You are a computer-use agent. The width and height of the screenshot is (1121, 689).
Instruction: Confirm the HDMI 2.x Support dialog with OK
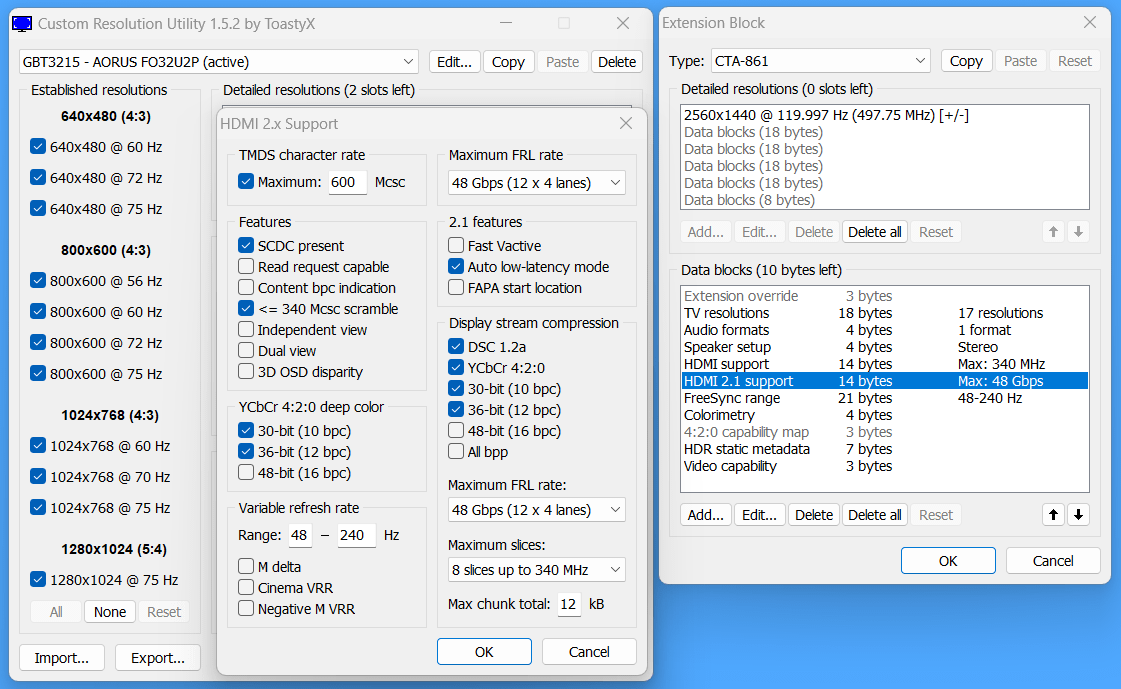point(484,652)
